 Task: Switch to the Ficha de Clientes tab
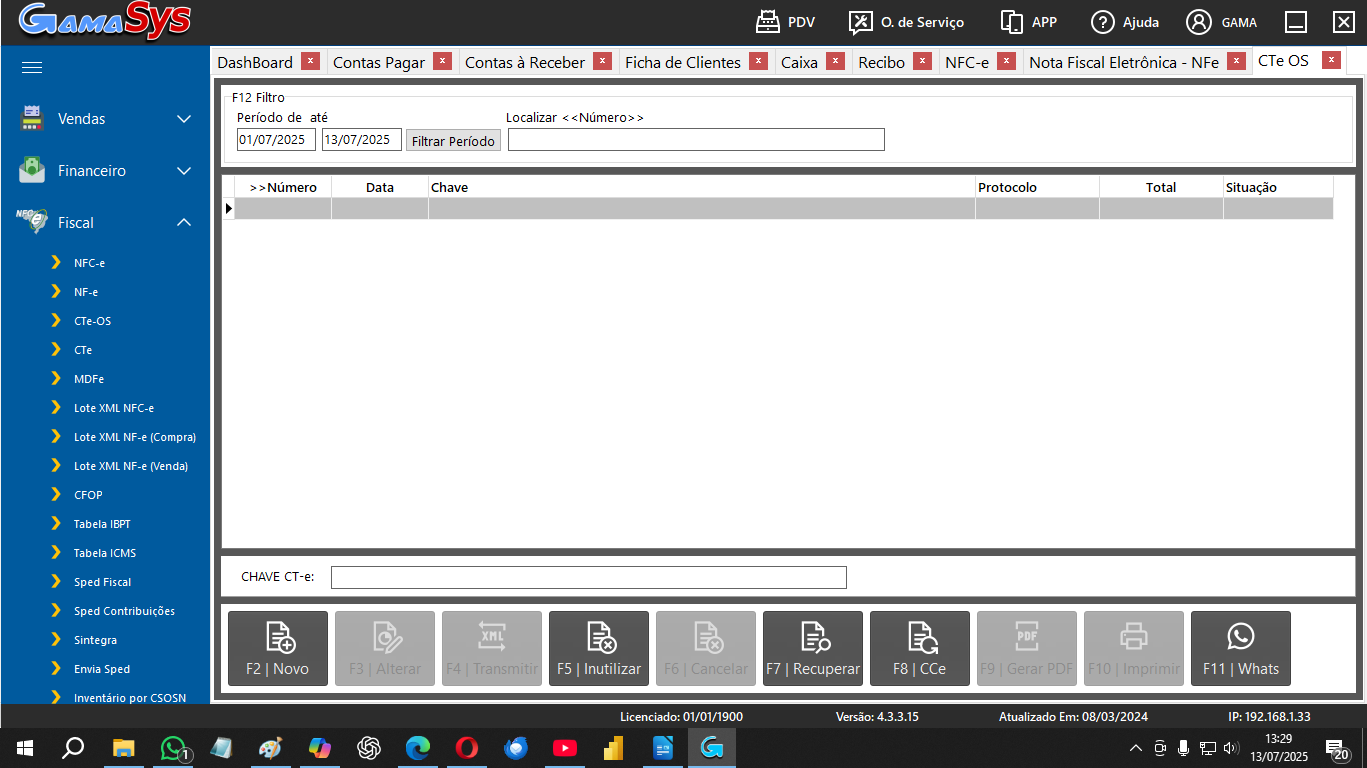click(682, 62)
